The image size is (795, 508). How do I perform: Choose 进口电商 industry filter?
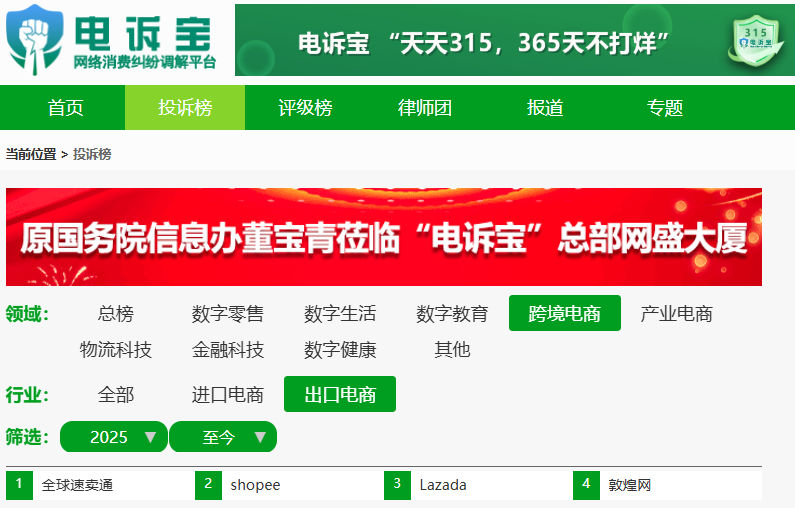(228, 394)
